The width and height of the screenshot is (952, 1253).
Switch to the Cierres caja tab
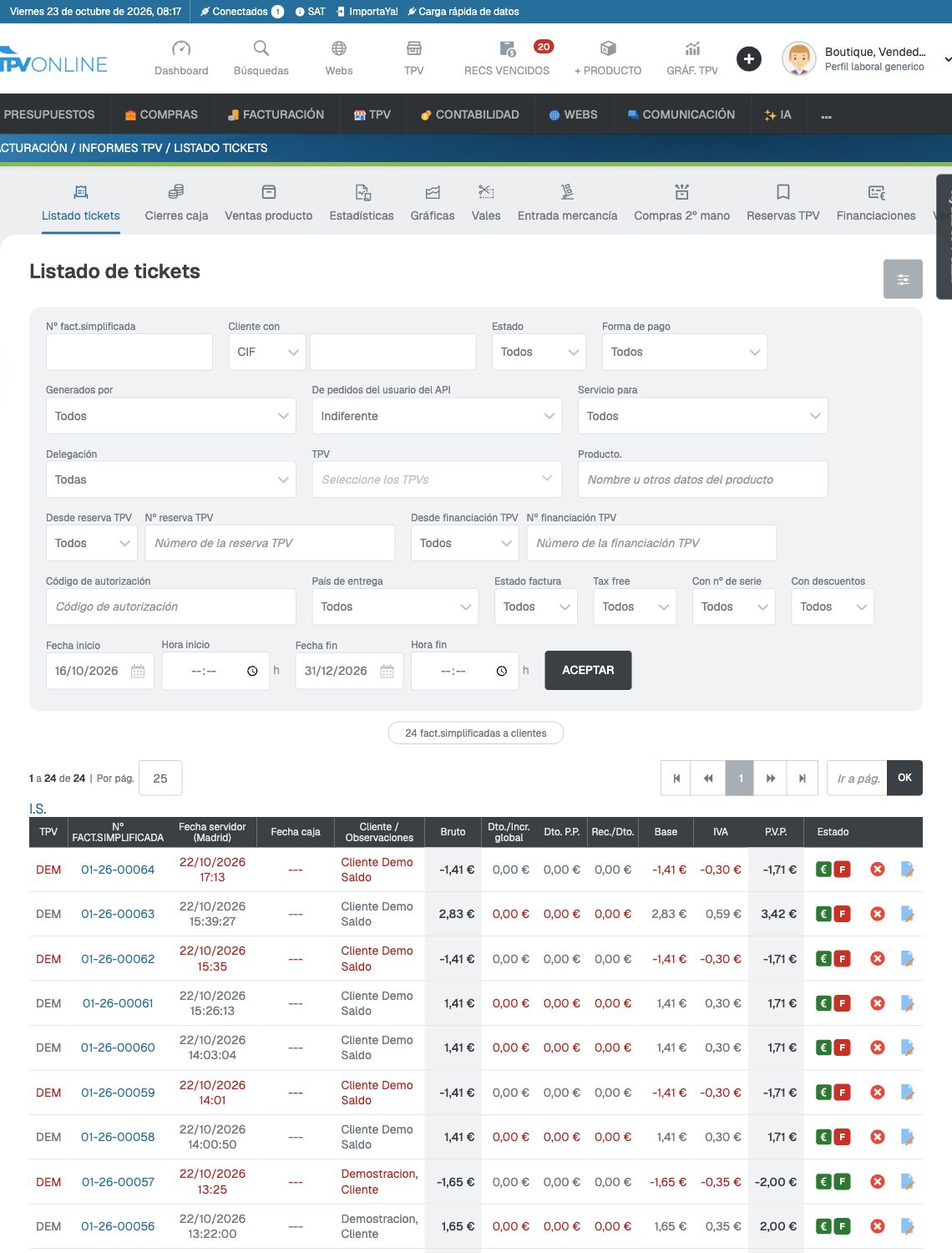click(176, 204)
